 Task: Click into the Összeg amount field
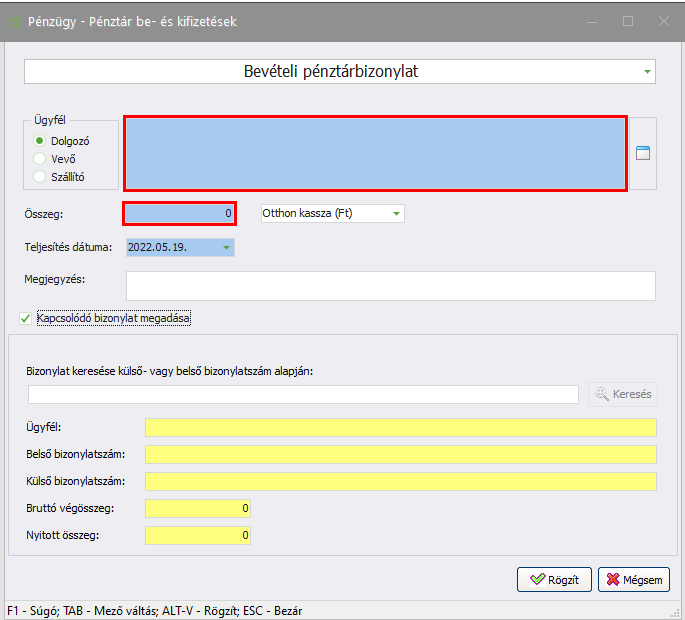179,214
